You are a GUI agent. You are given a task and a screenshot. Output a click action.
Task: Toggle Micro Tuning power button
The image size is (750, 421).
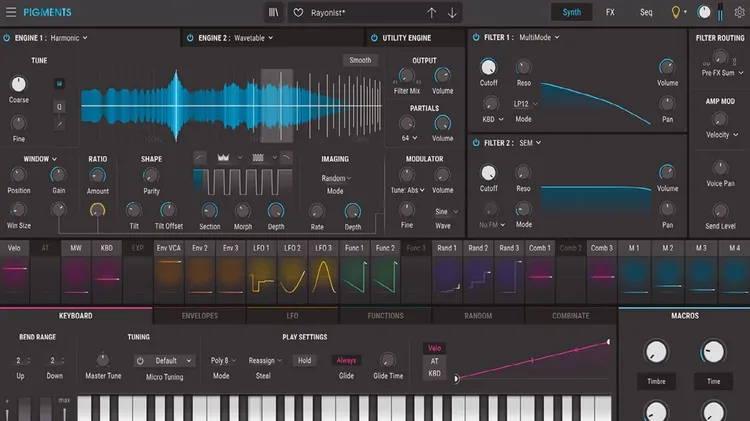pos(140,361)
